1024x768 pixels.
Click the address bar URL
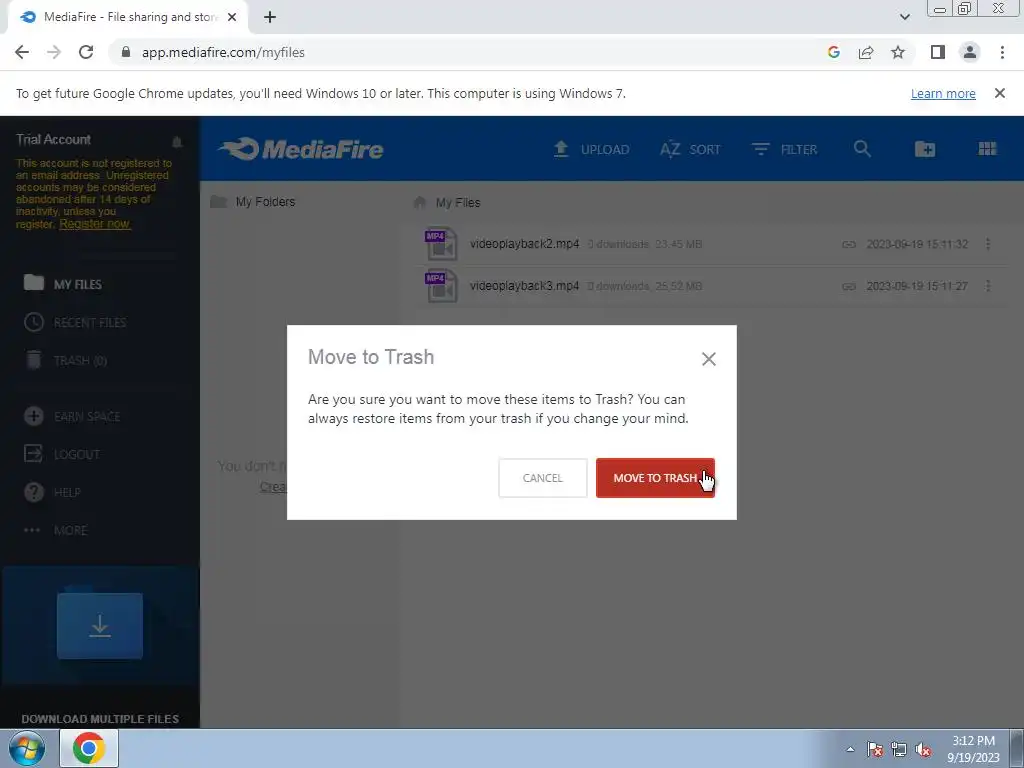pyautogui.click(x=223, y=52)
